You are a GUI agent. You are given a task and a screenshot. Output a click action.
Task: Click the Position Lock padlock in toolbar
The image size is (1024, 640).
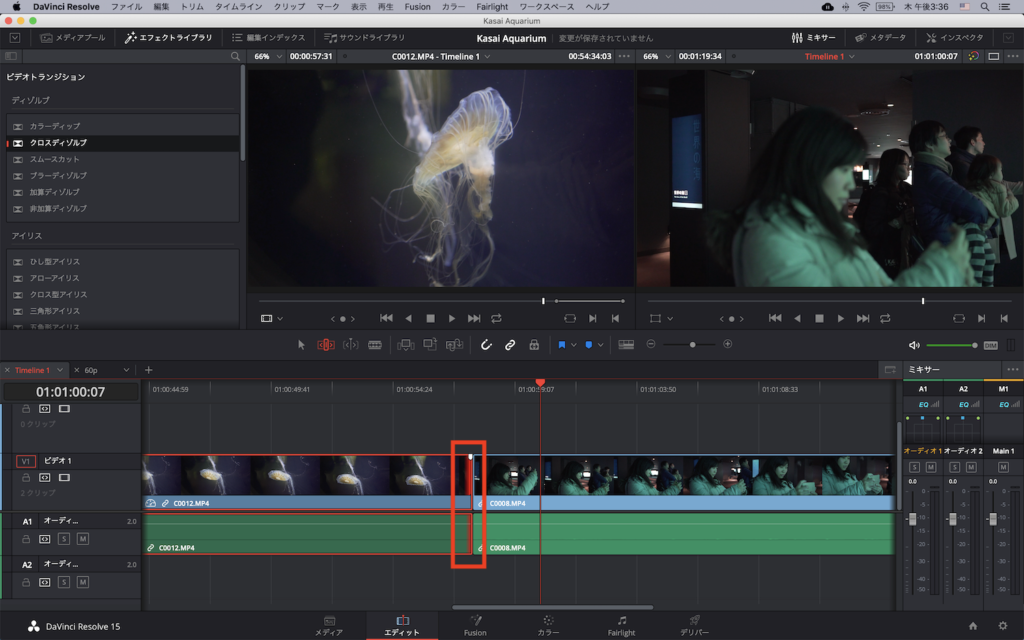(534, 344)
